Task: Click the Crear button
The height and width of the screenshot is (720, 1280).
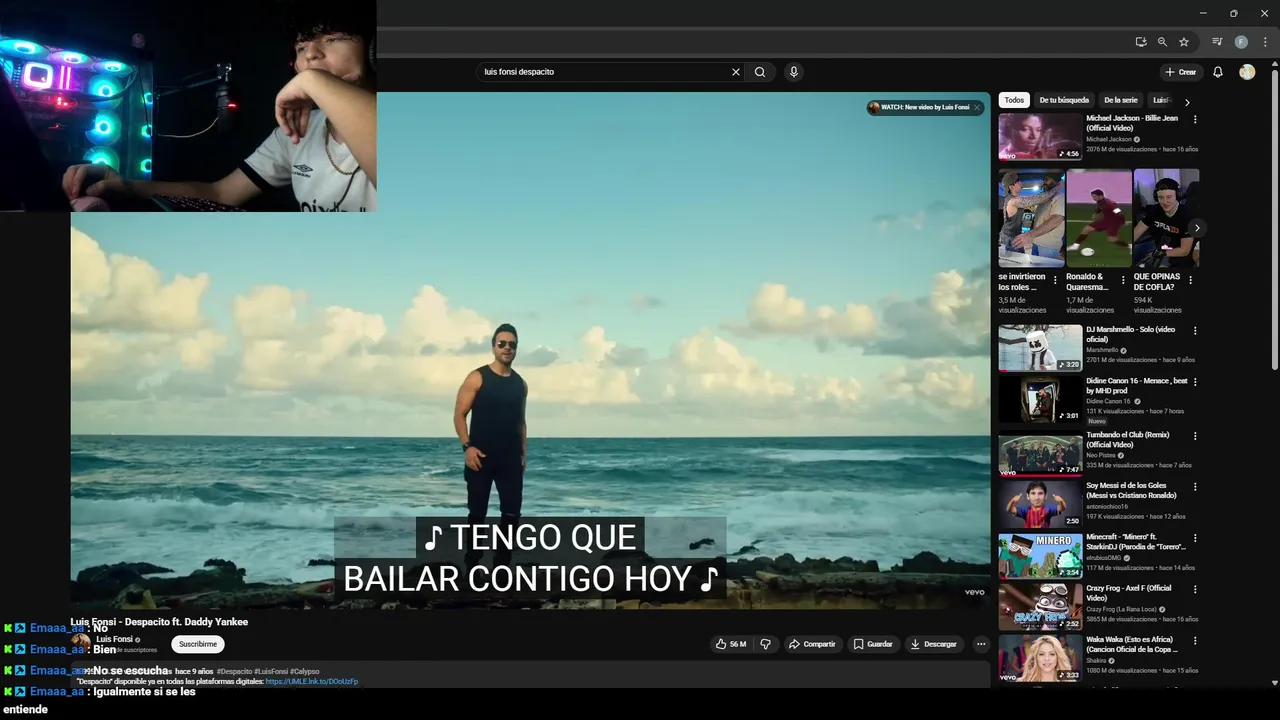Action: [x=1180, y=72]
